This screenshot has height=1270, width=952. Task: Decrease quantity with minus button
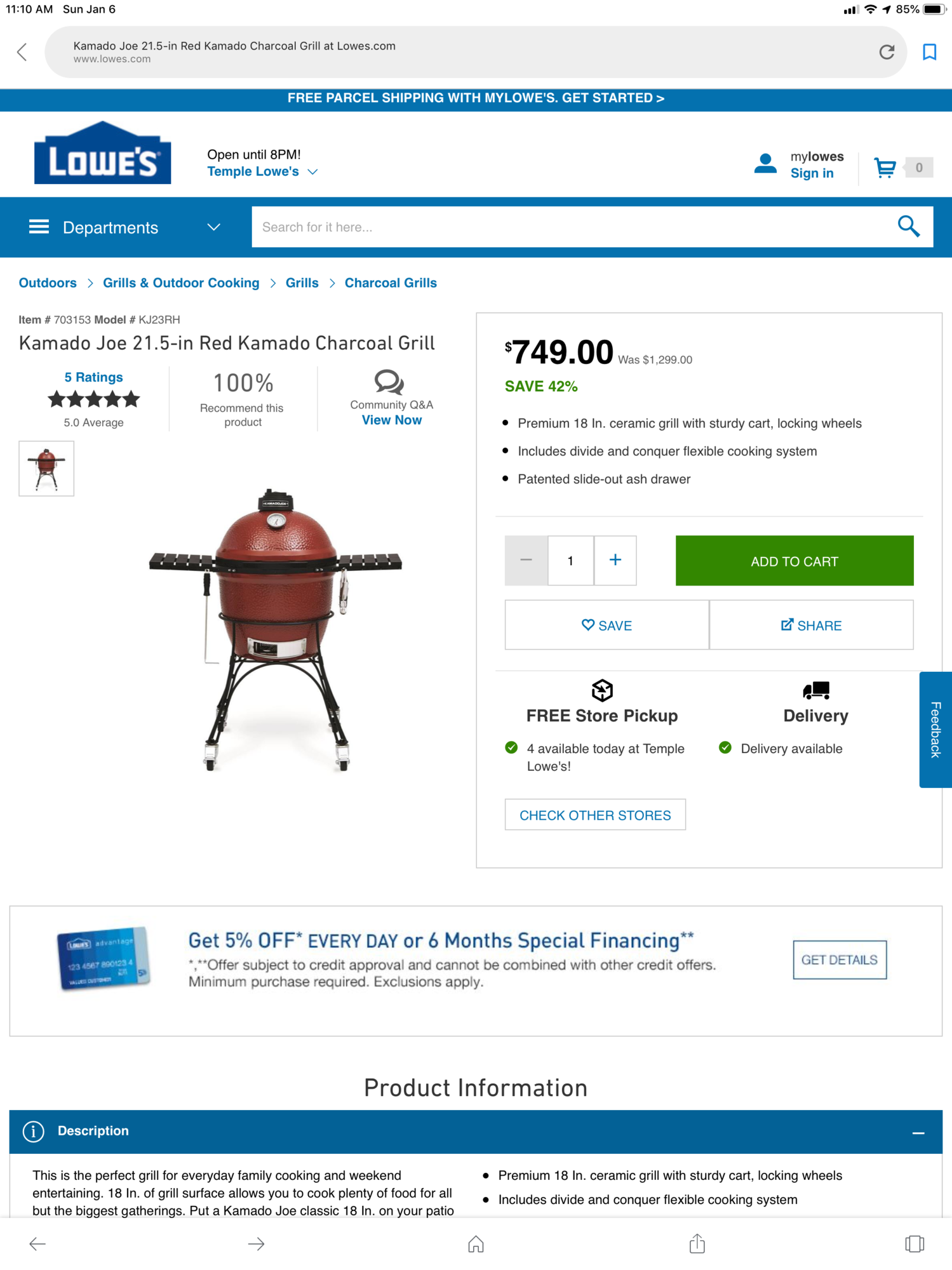point(526,560)
